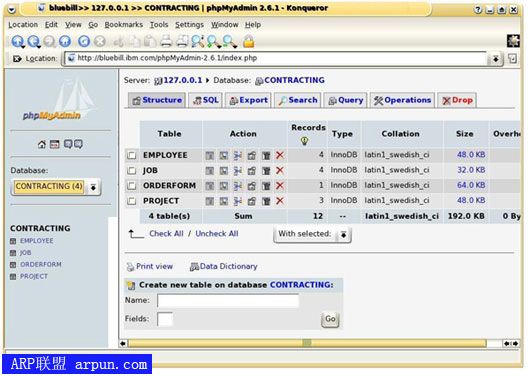Browse the EMPLOYEE table via its first action icon
Image resolution: width=530 pixels, height=376 pixels.
(x=210, y=155)
